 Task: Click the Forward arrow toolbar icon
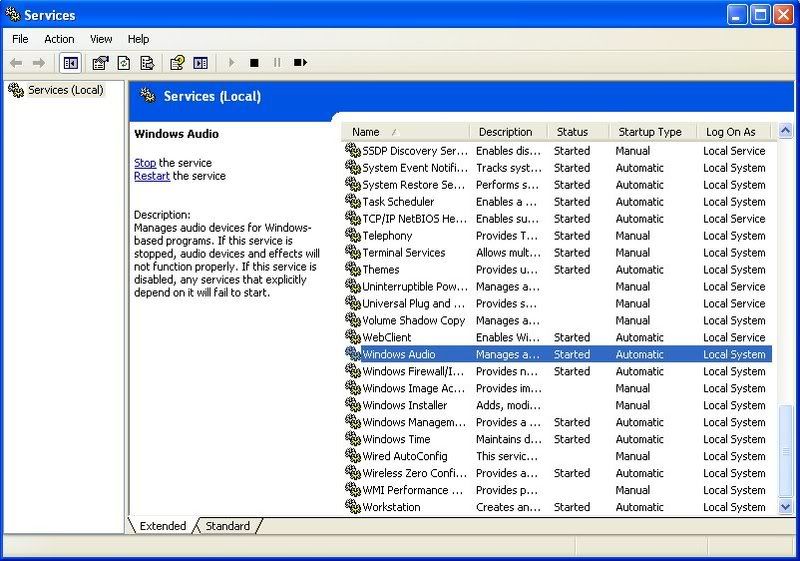click(39, 63)
